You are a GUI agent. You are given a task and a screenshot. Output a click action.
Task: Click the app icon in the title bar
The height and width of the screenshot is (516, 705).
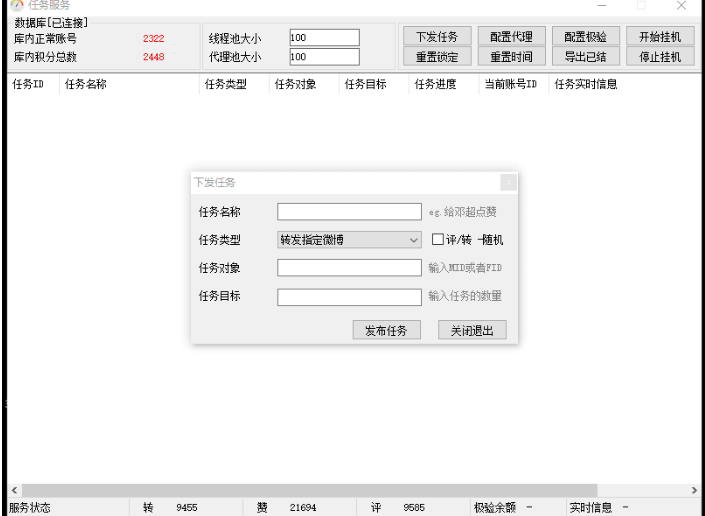(x=17, y=5)
